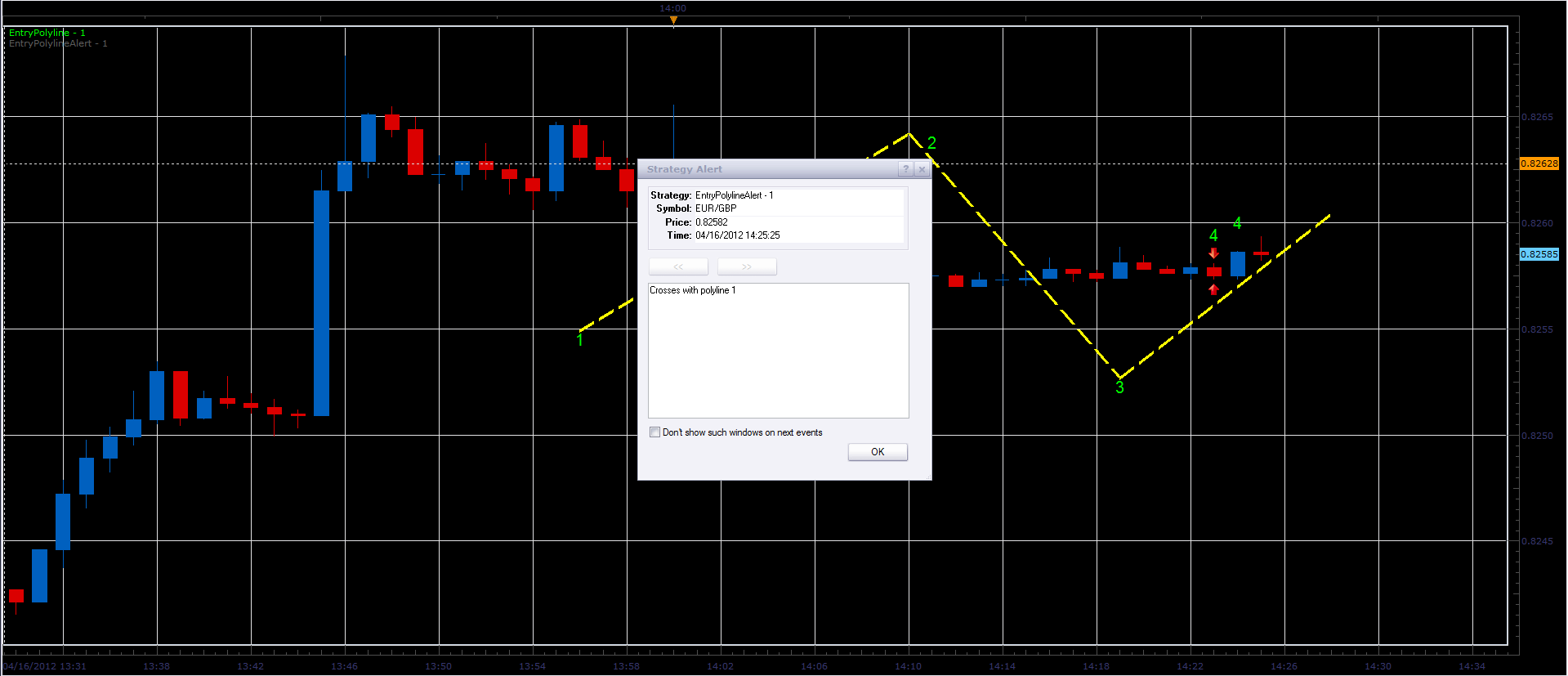Viewport: 1568px width, 676px height.
Task: Select the green 'EntryPolyline - 1' chart label
Action: coord(47,33)
